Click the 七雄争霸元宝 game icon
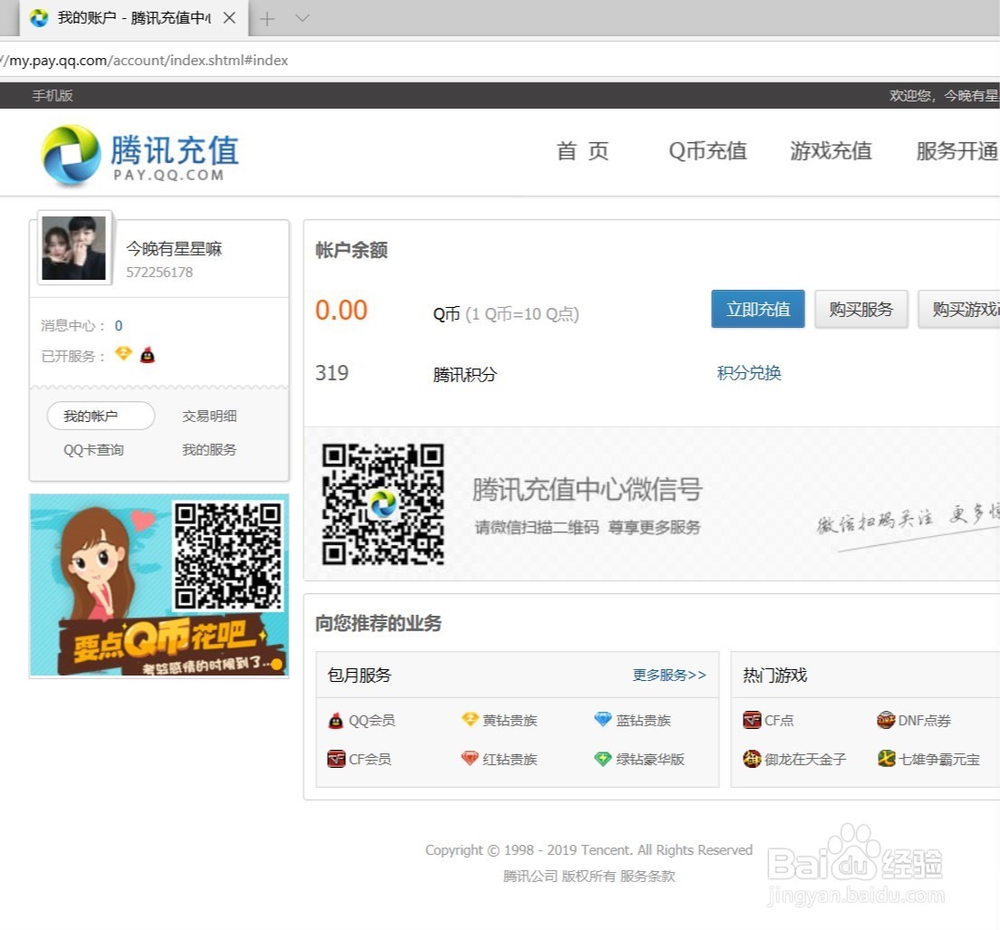Image resolution: width=1000 pixels, height=930 pixels. (x=886, y=759)
